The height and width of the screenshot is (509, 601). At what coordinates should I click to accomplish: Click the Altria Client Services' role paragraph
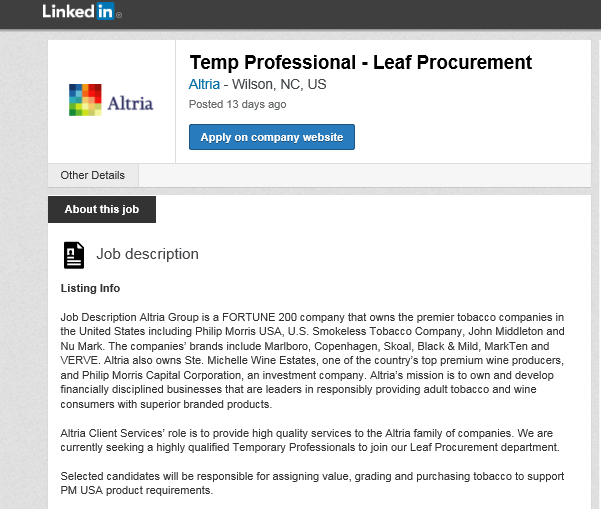(x=310, y=440)
